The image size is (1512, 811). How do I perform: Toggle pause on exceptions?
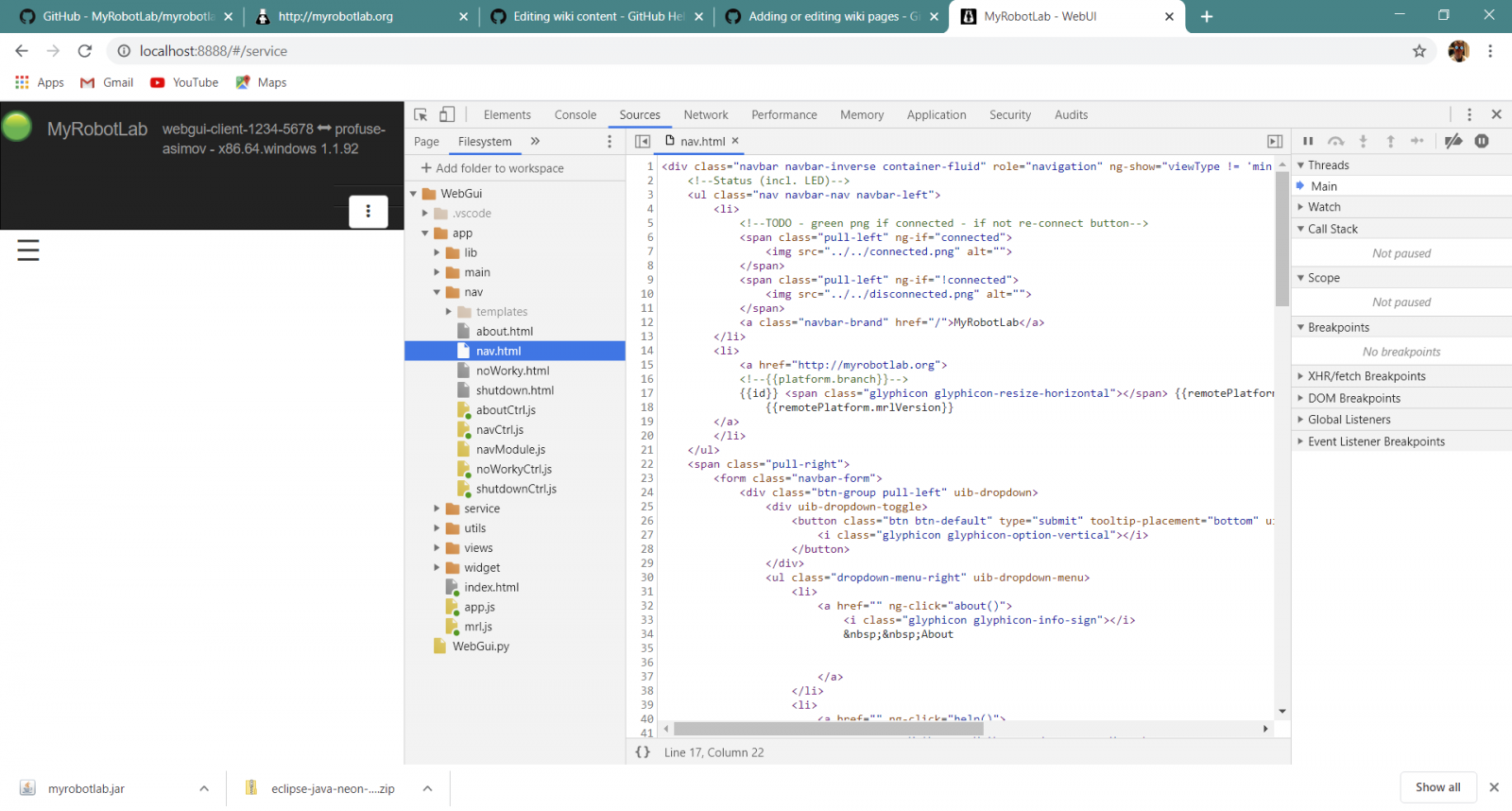[1482, 141]
